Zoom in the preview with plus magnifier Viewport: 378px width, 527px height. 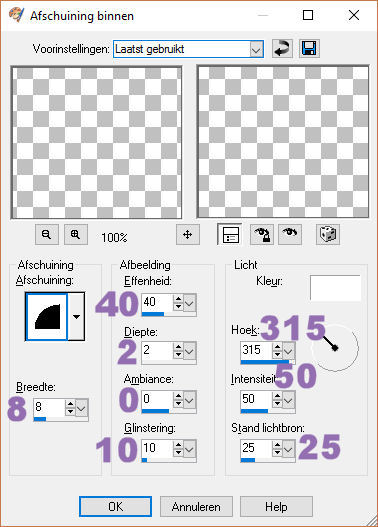(x=76, y=234)
